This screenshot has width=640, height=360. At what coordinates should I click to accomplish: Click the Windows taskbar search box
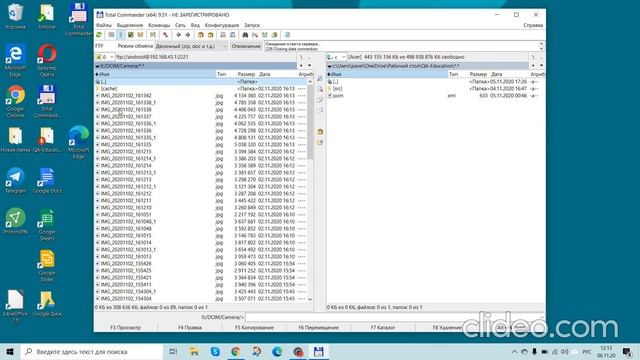[x=91, y=351]
